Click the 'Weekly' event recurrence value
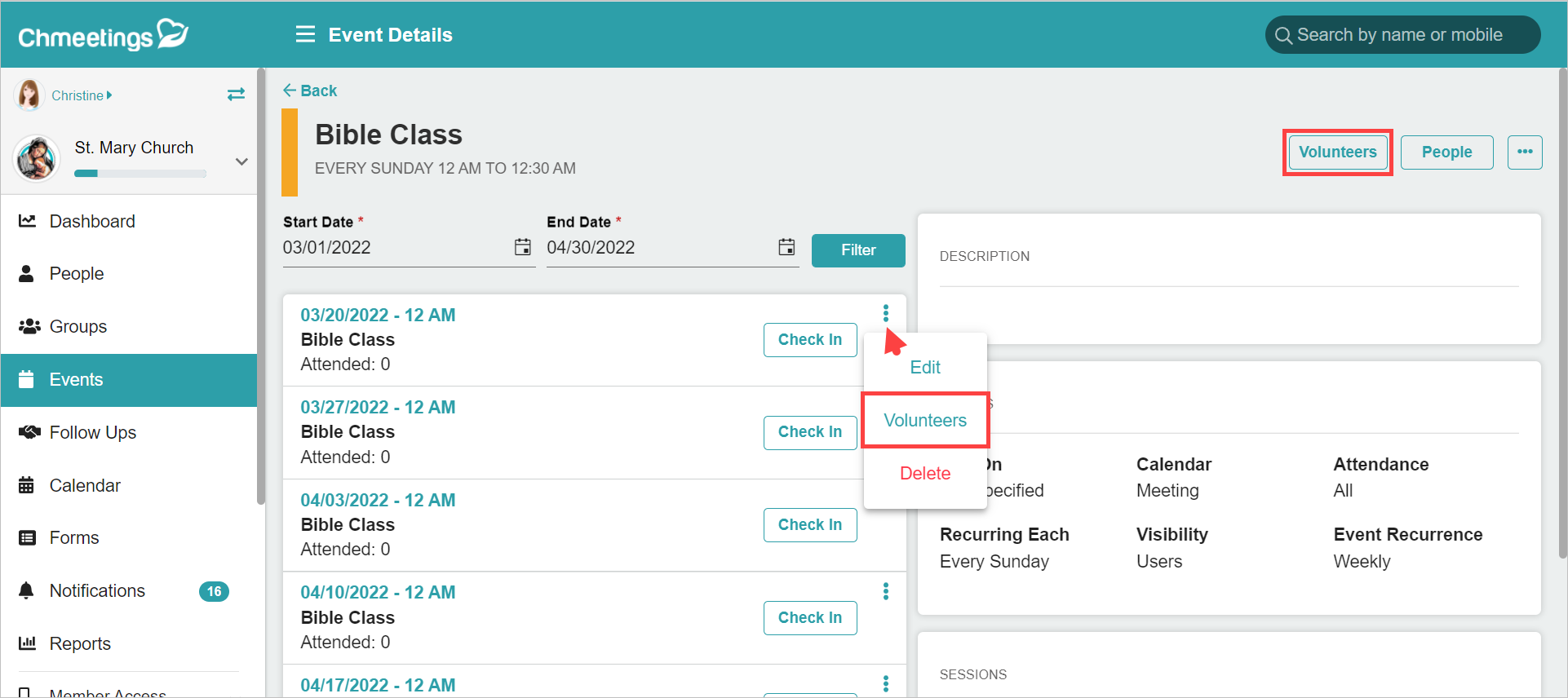 click(x=1362, y=562)
